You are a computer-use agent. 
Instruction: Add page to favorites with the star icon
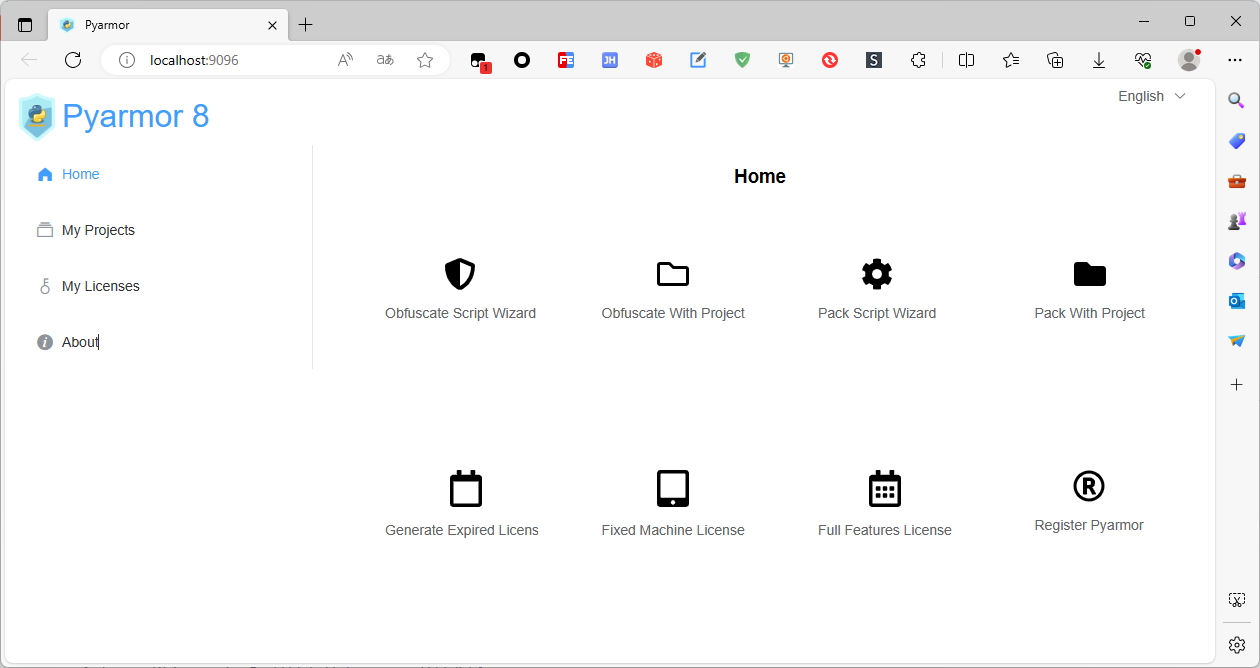coord(425,60)
